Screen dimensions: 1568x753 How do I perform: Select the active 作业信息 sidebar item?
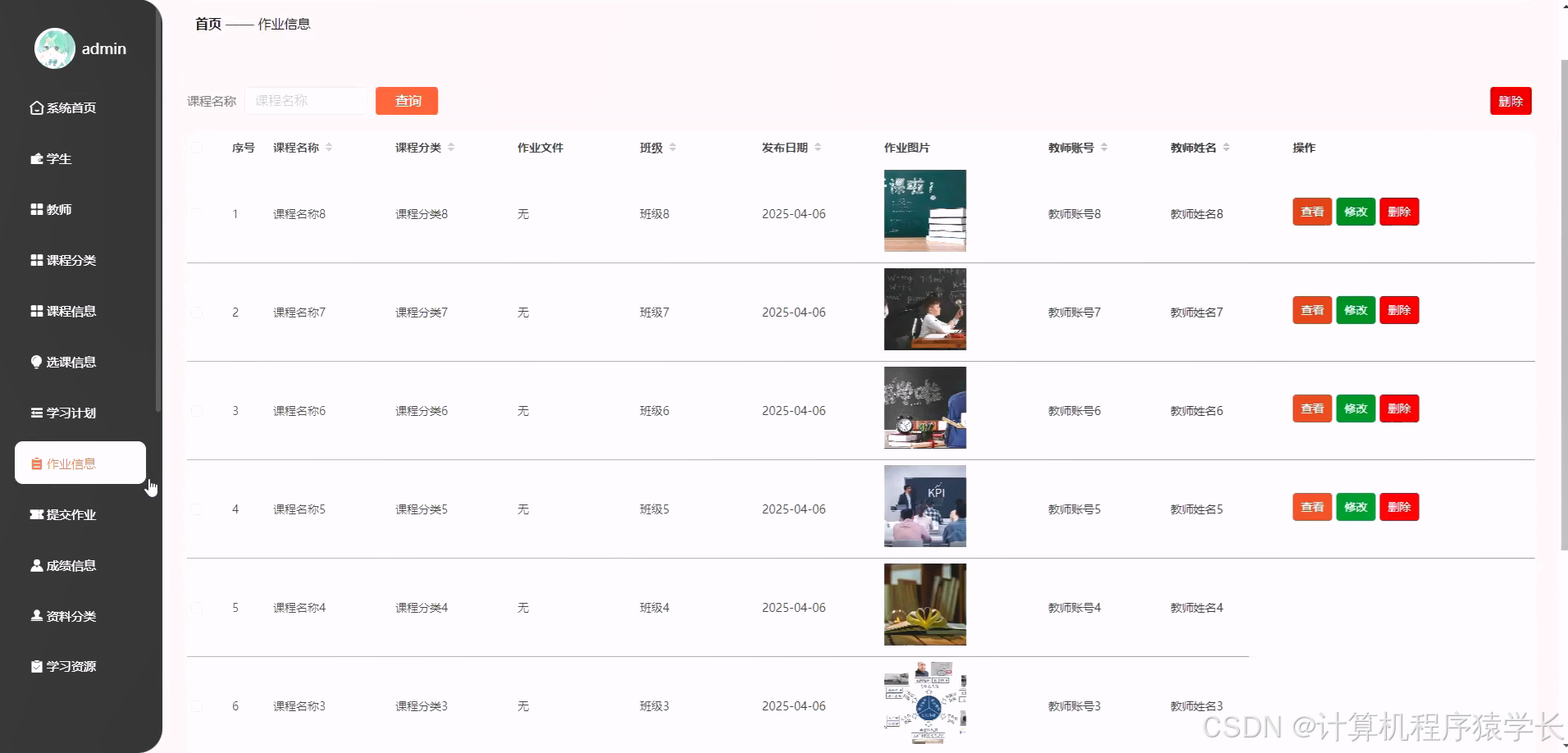(80, 463)
